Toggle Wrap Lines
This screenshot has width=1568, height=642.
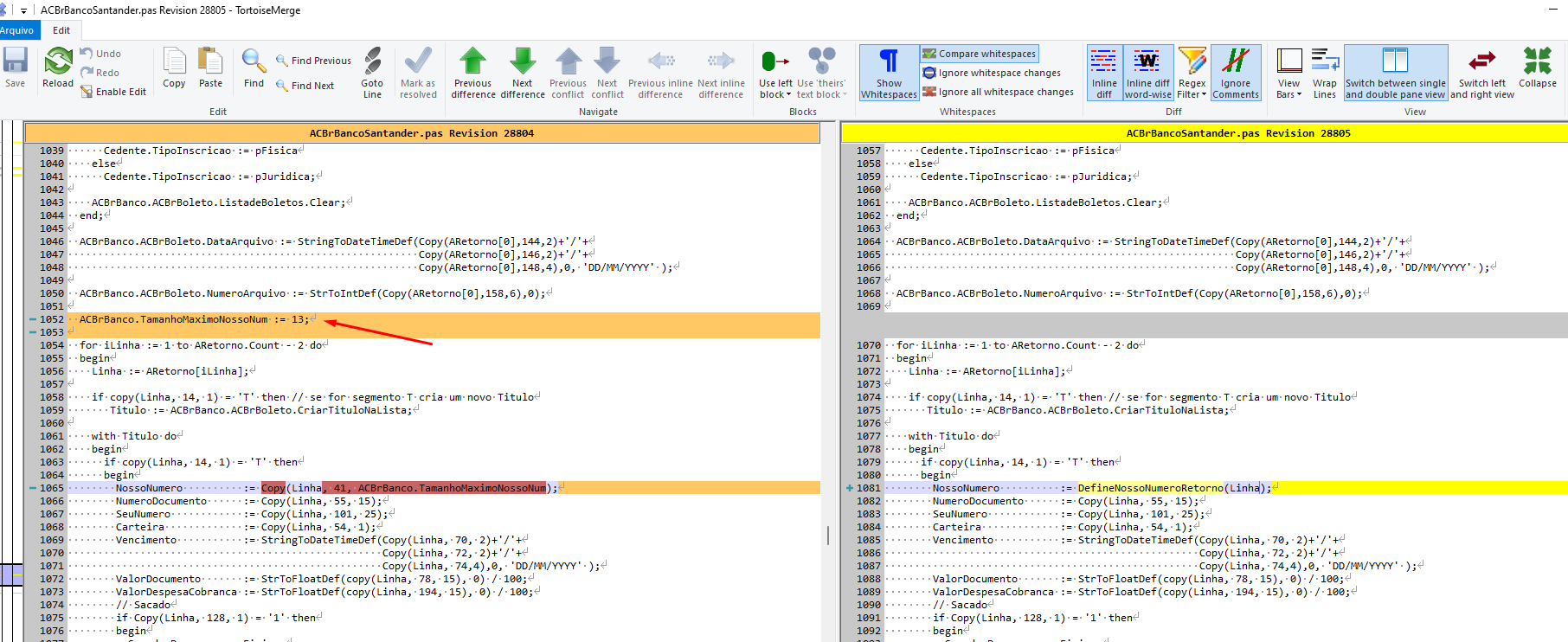pyautogui.click(x=1325, y=73)
